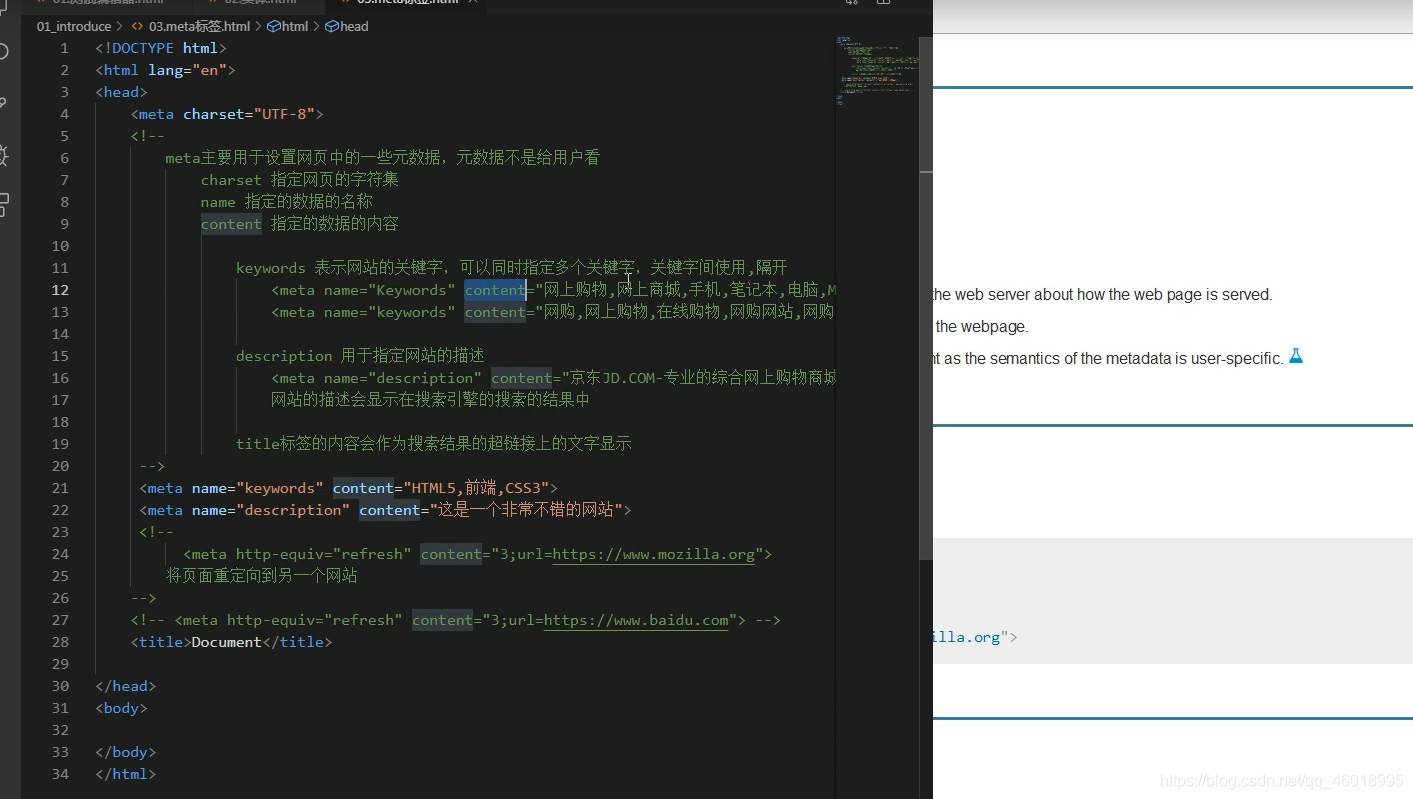Open Extensions icon in activity bar
1413x799 pixels.
pos(3,205)
